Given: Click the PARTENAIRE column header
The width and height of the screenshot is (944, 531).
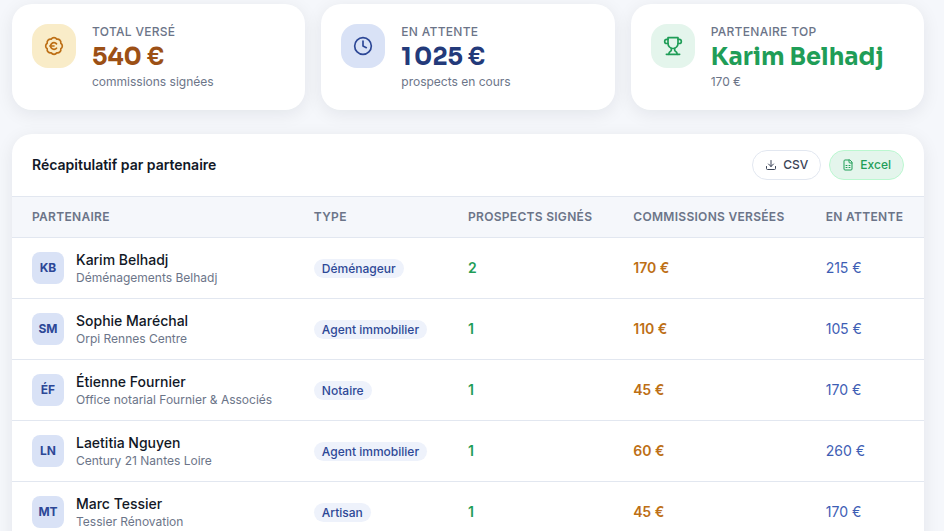Looking at the screenshot, I should click(71, 217).
